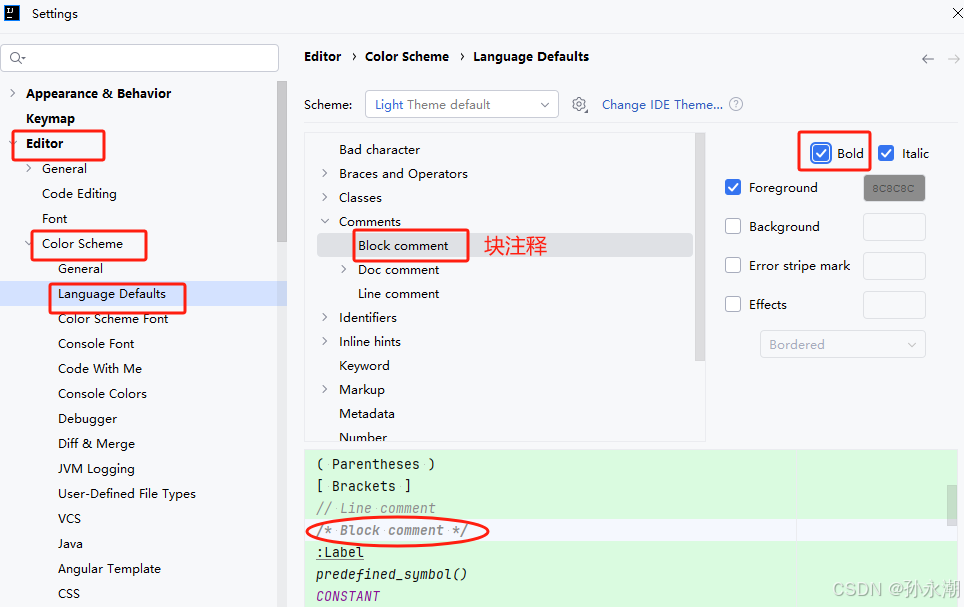Open Code With Me settings

[100, 368]
